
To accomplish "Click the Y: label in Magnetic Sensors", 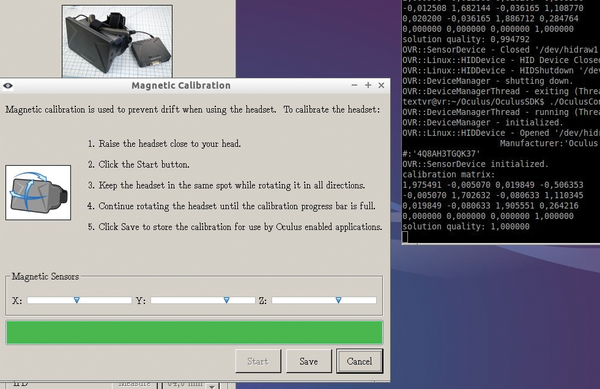I will pyautogui.click(x=140, y=301).
